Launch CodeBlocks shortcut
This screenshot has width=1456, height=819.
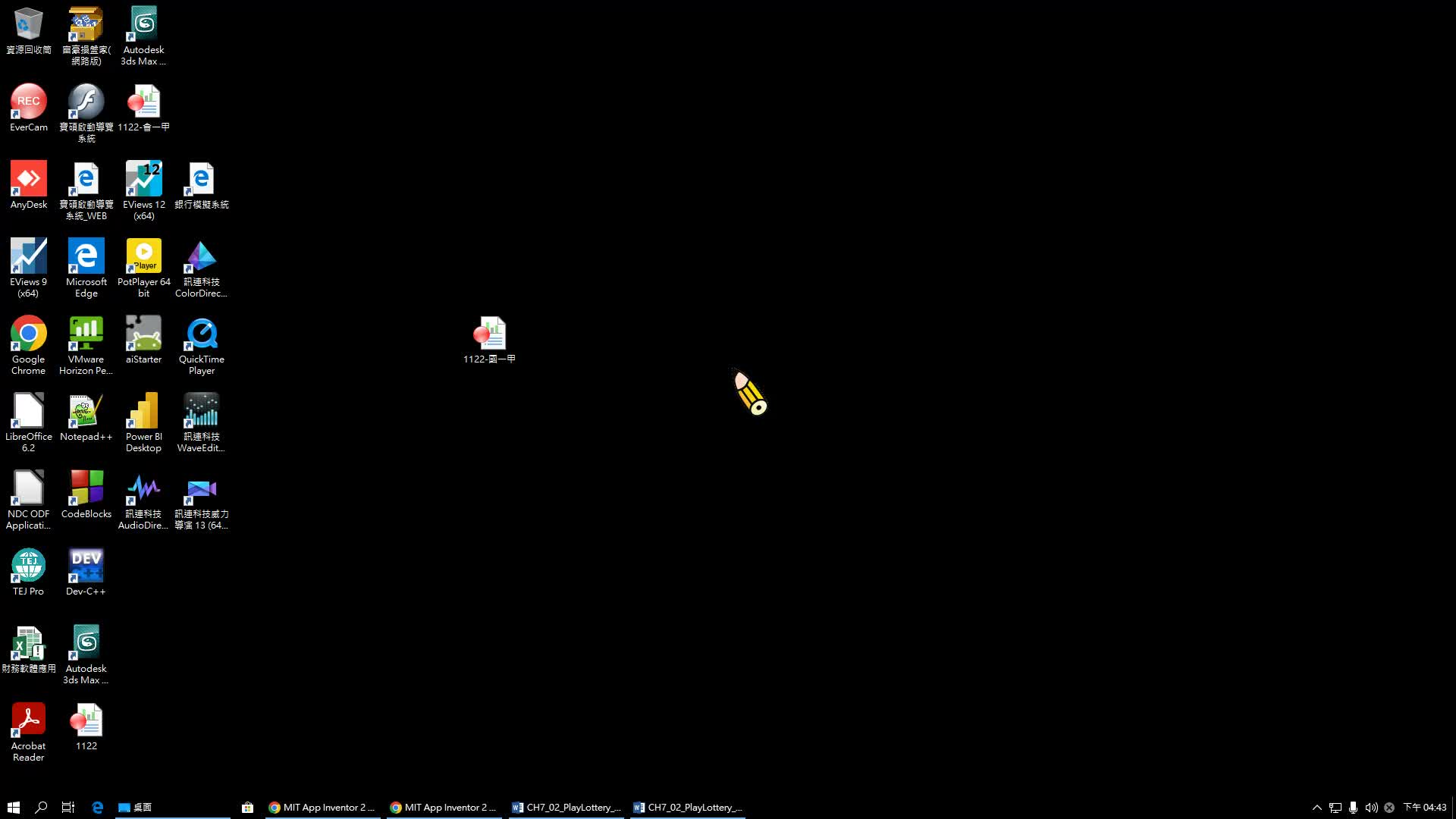[x=86, y=494]
